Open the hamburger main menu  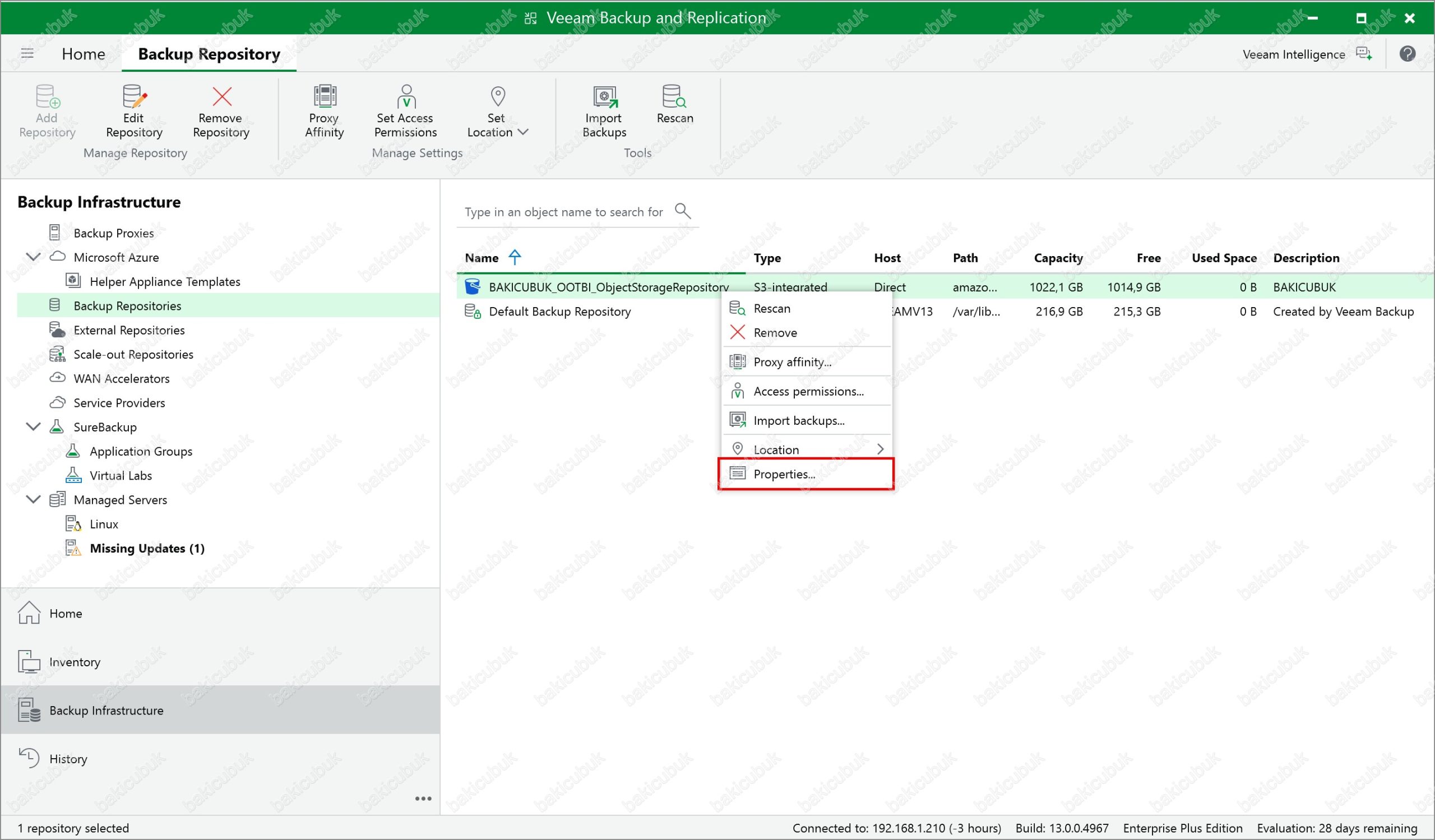coord(27,53)
